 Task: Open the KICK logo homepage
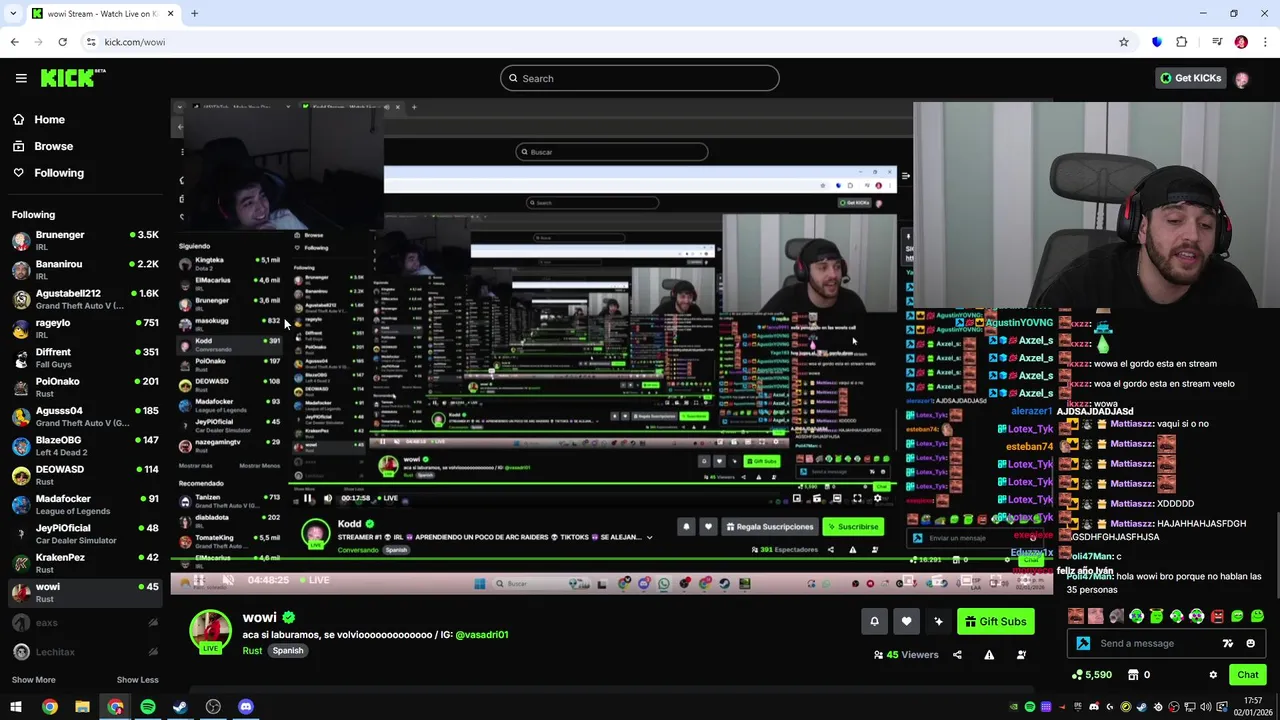[73, 78]
